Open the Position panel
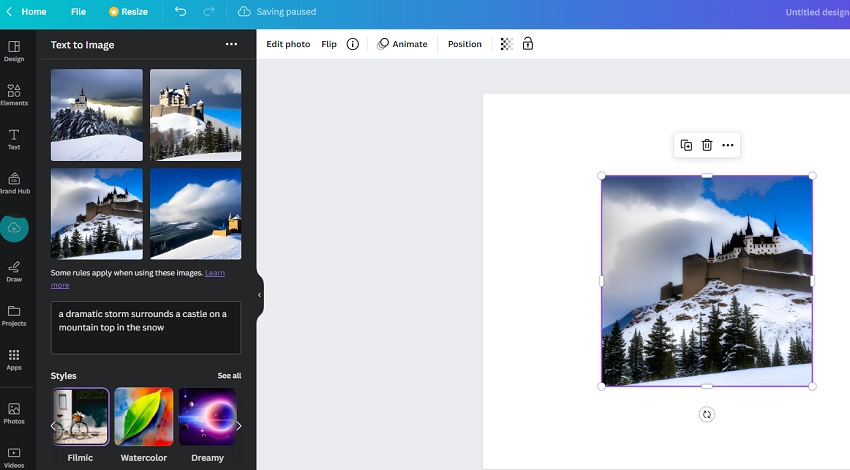This screenshot has width=850, height=470. tap(465, 44)
